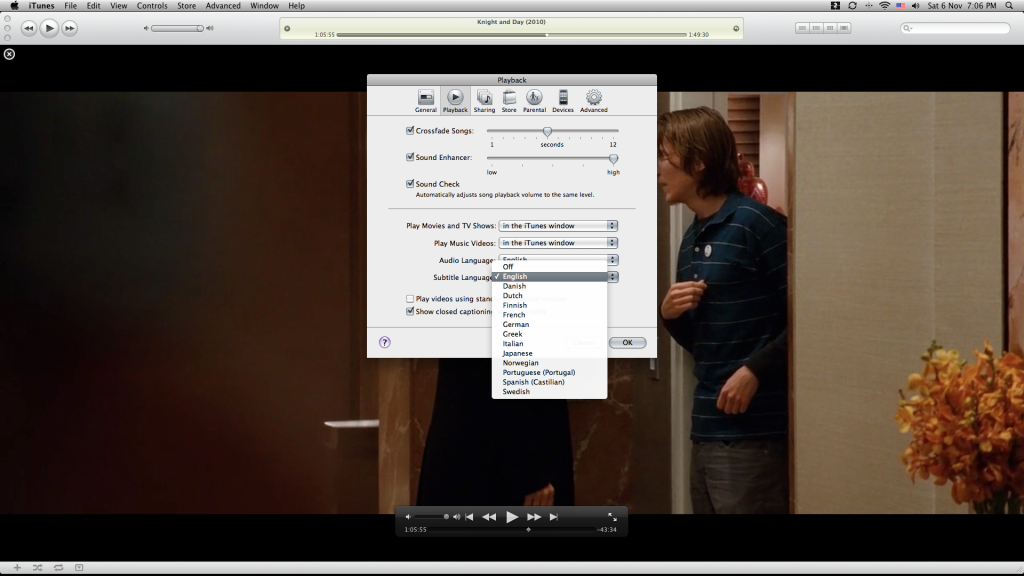Play the video from overlay controller
Screen dimensions: 1024x576
pyautogui.click(x=512, y=517)
